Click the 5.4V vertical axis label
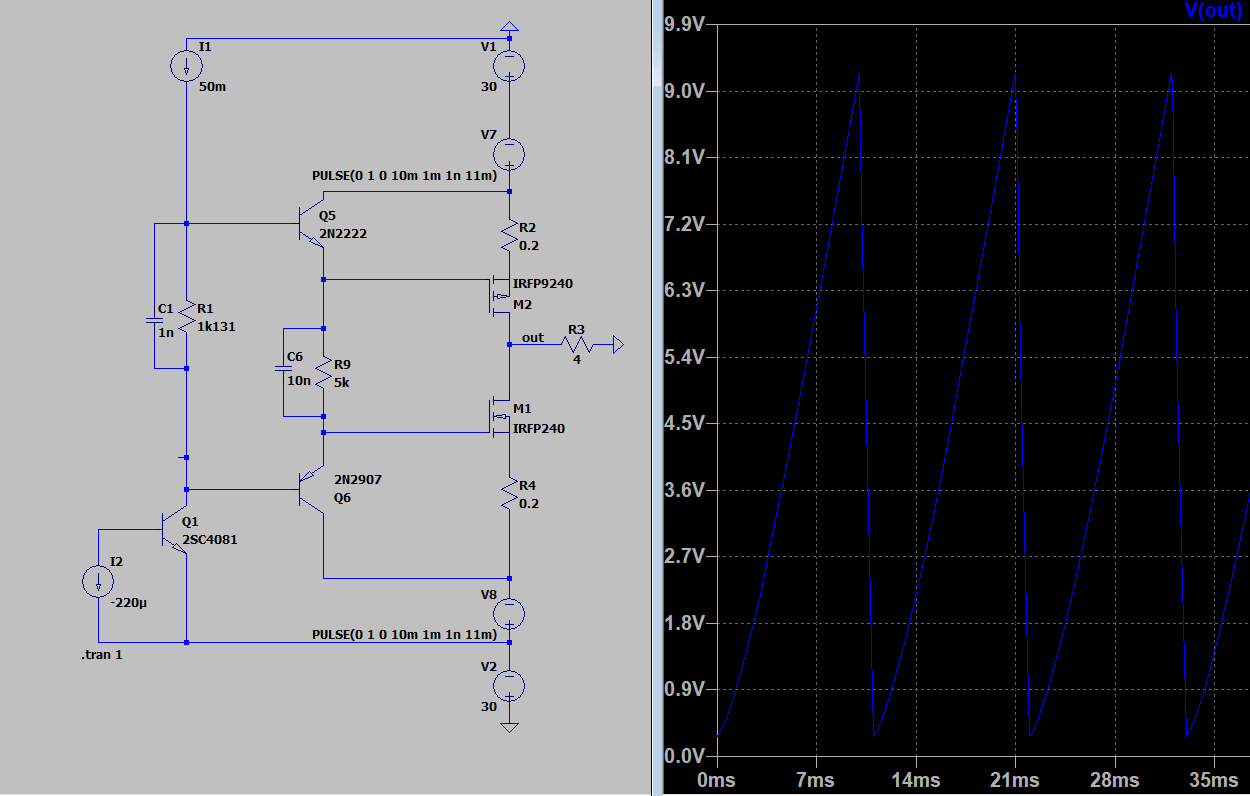 point(685,357)
